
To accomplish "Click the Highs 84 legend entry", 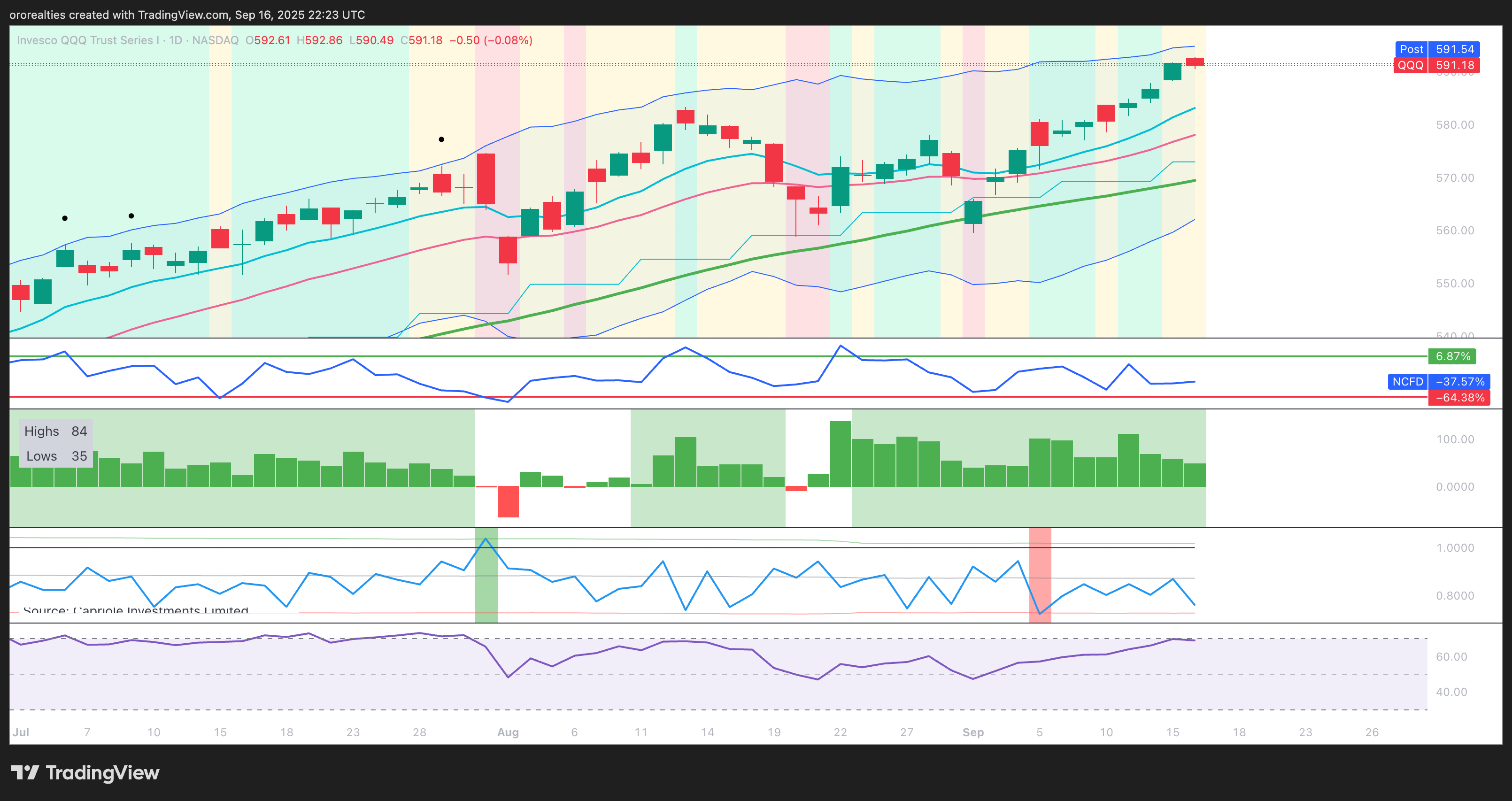I will click(x=55, y=431).
